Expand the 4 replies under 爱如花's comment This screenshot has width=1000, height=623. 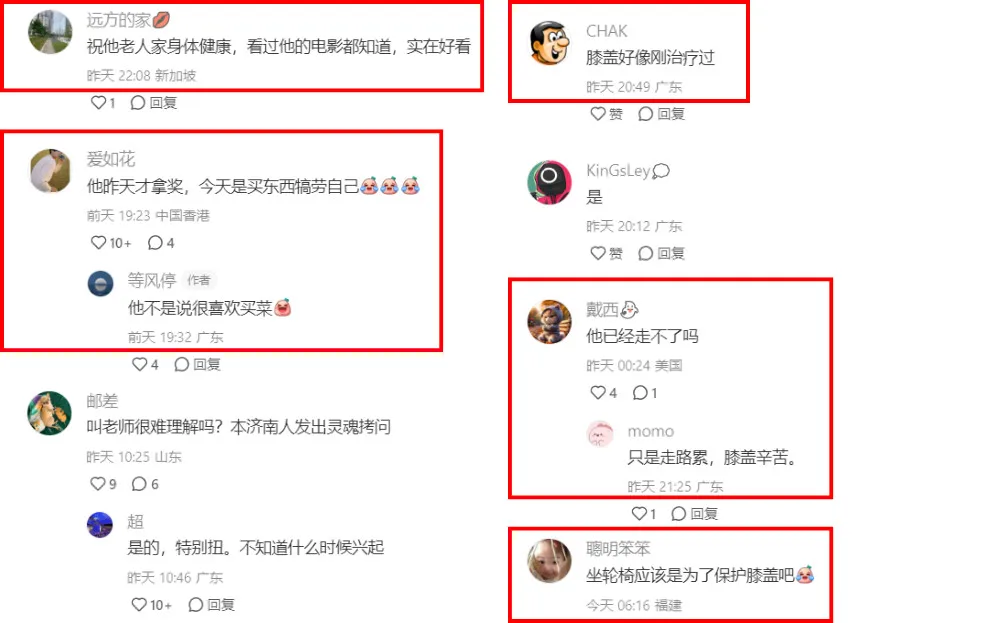tap(161, 243)
